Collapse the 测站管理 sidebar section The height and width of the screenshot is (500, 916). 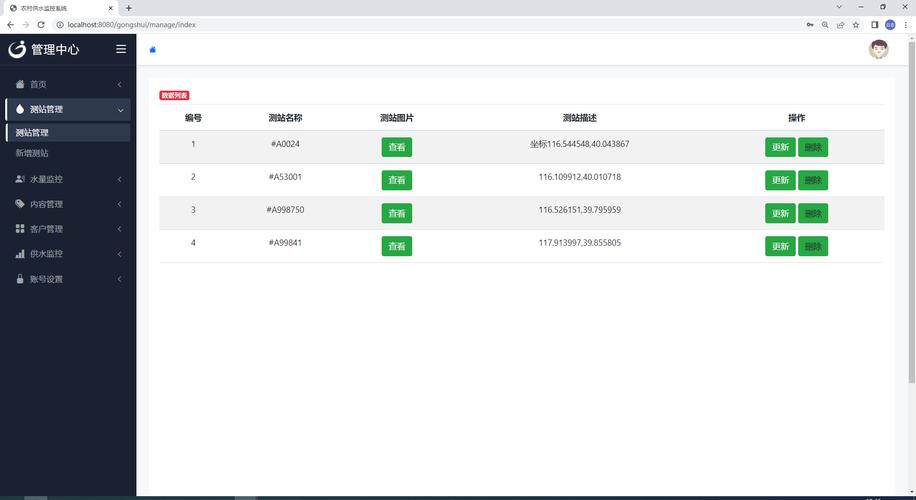tap(68, 109)
